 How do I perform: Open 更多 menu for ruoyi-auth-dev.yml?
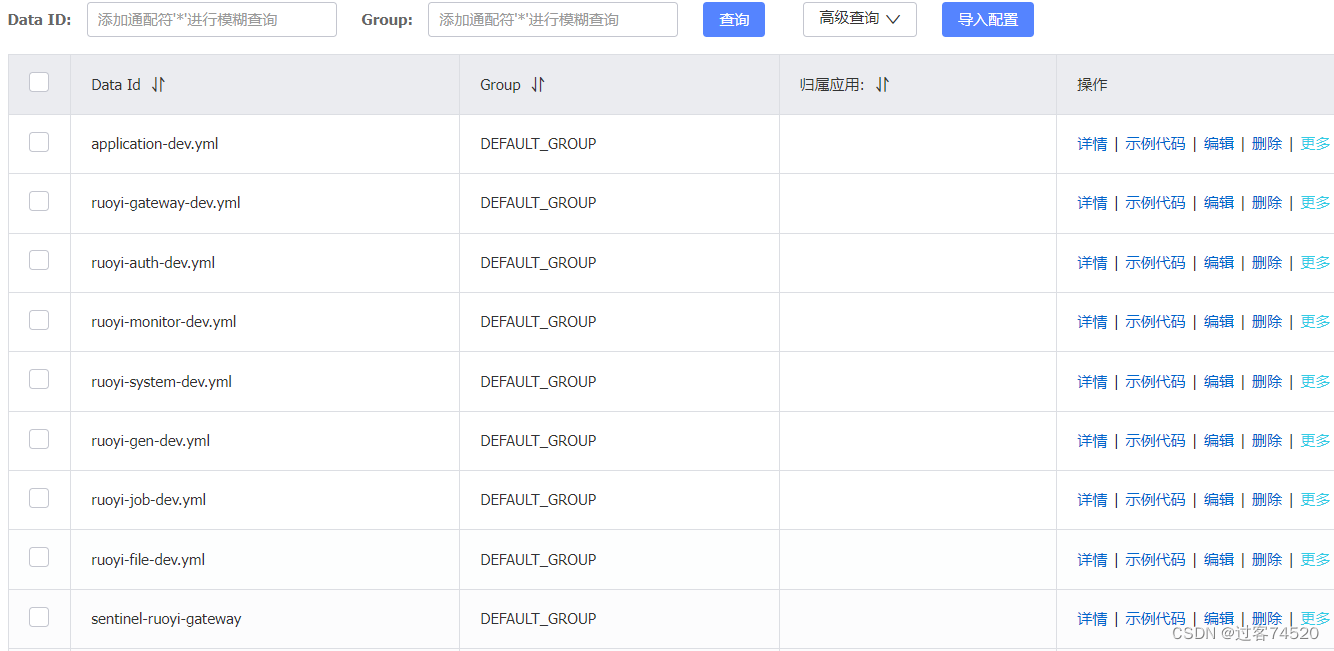[x=1315, y=263]
